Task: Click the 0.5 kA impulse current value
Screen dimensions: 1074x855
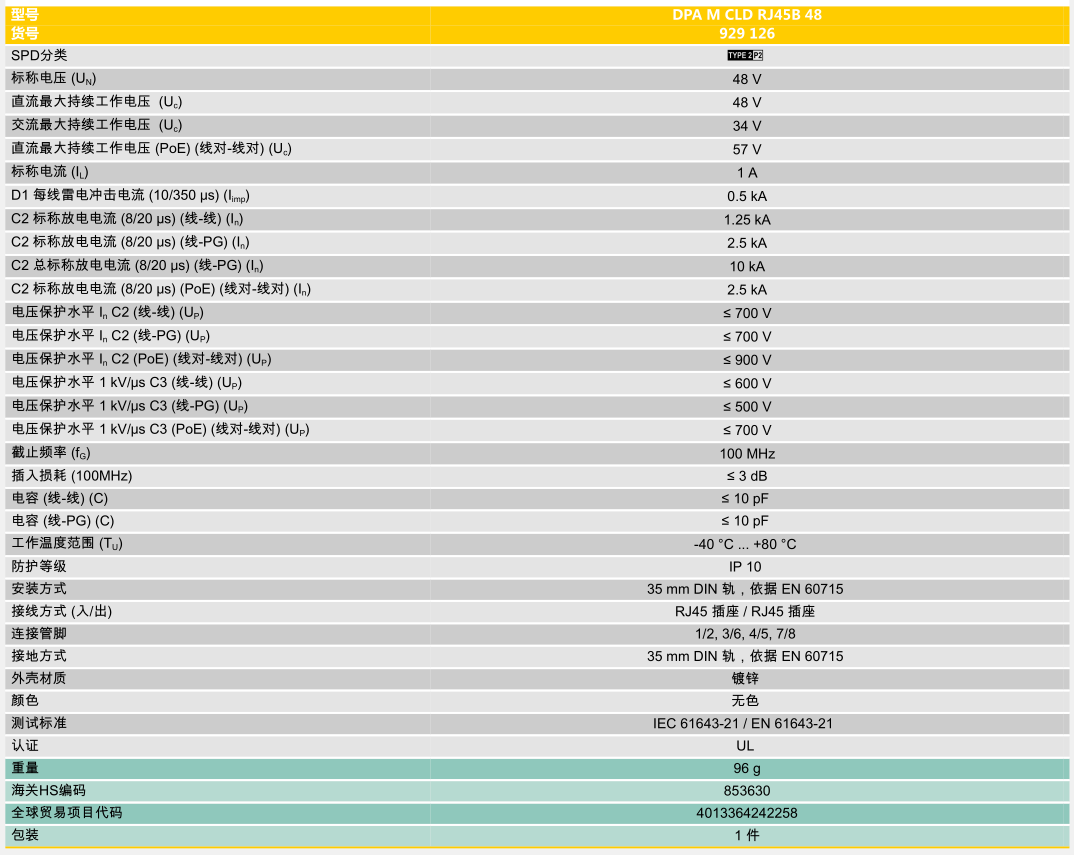Action: [746, 196]
